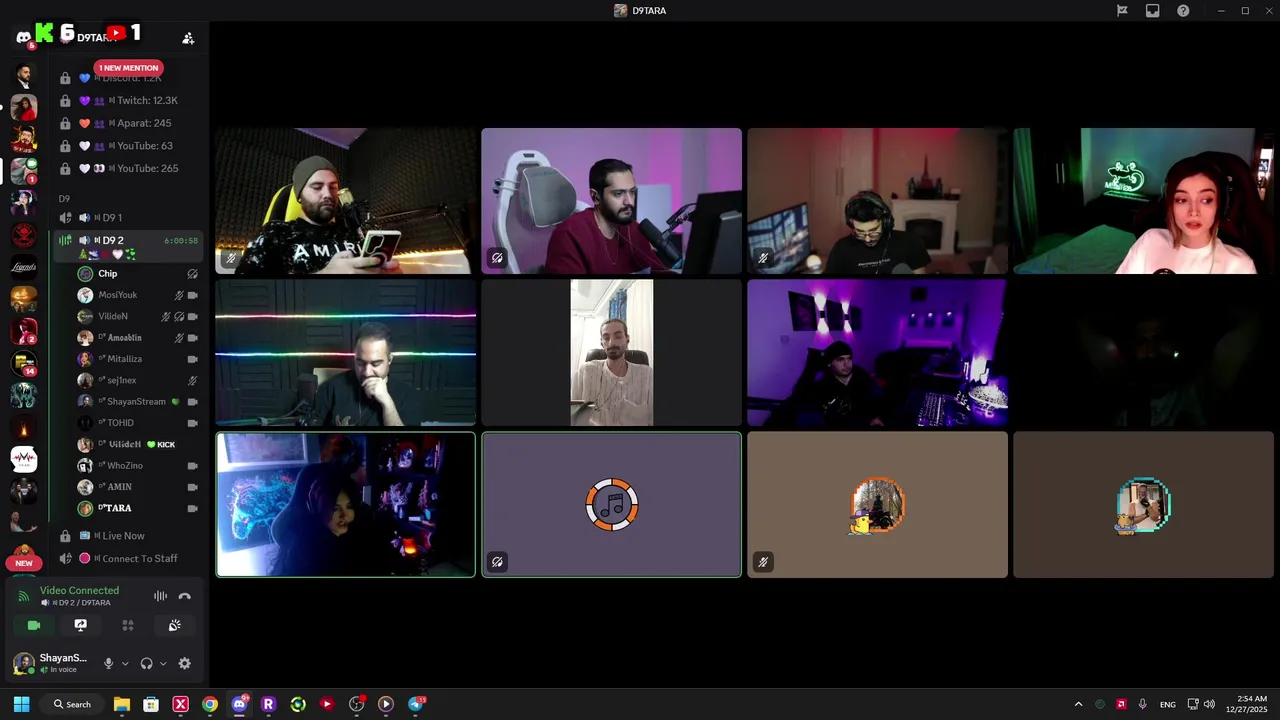Screen dimensions: 1280x720
Task: Select AMIN in voice participant list
Action: click(x=138, y=487)
